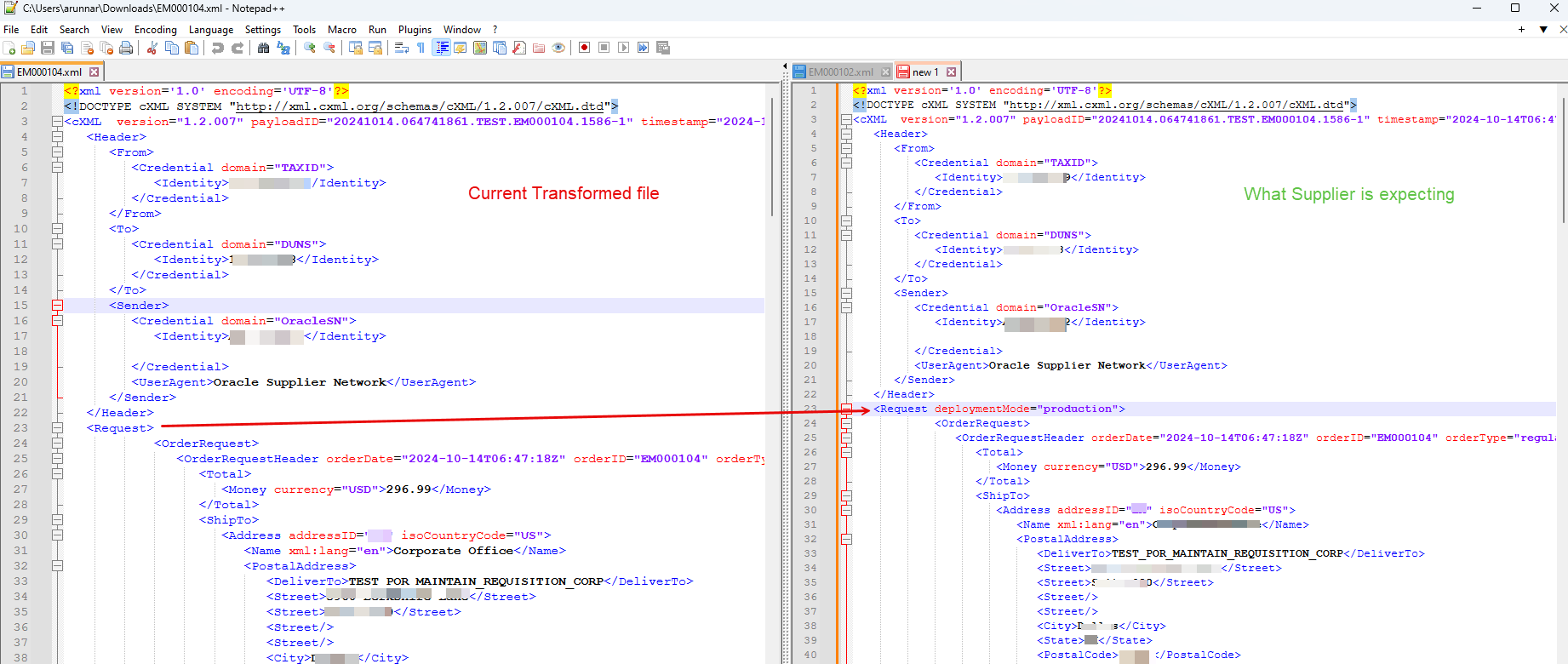Run macro multiple times icon

coord(643,48)
